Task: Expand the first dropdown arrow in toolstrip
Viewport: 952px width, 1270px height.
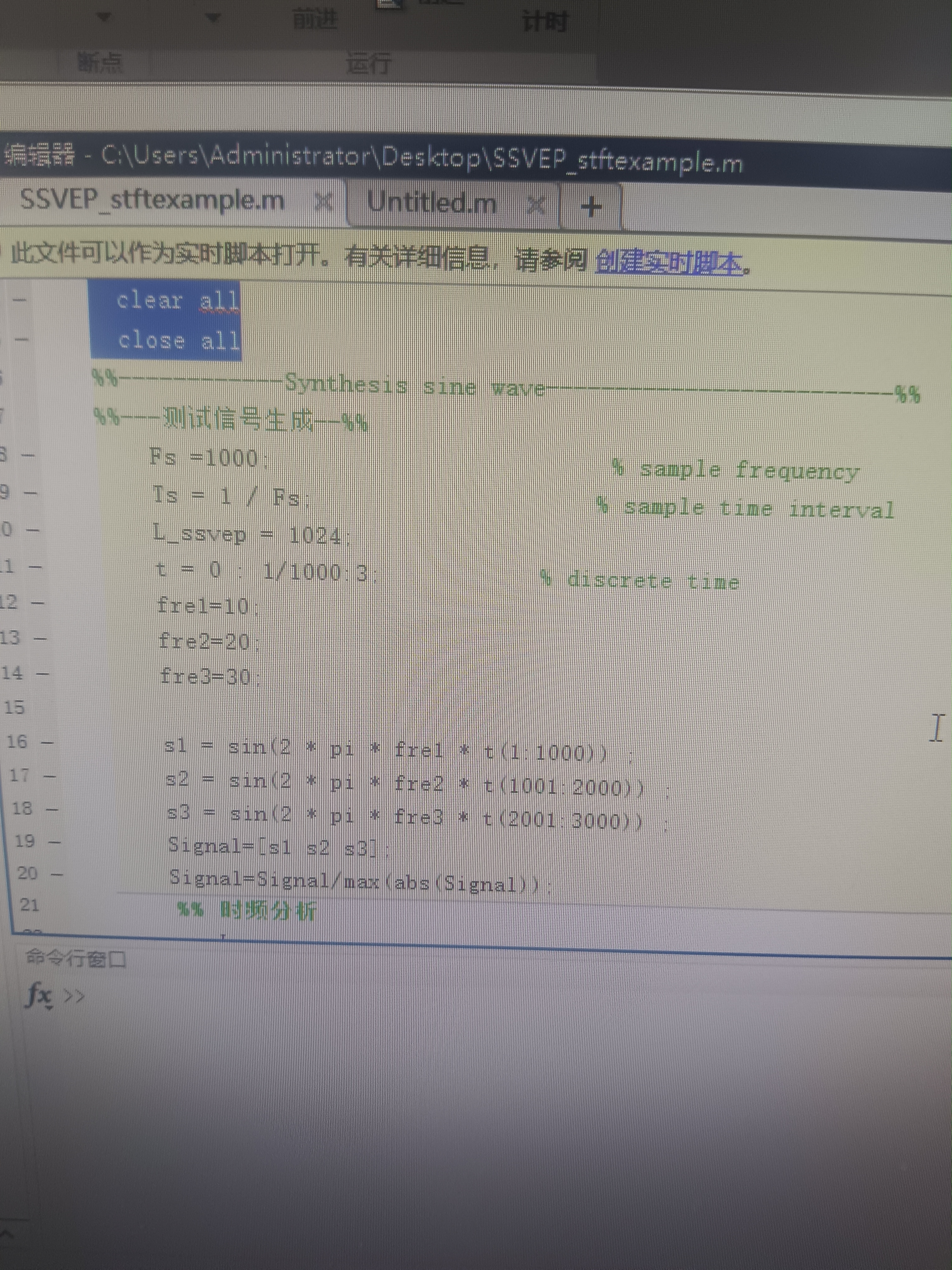Action: pyautogui.click(x=103, y=17)
